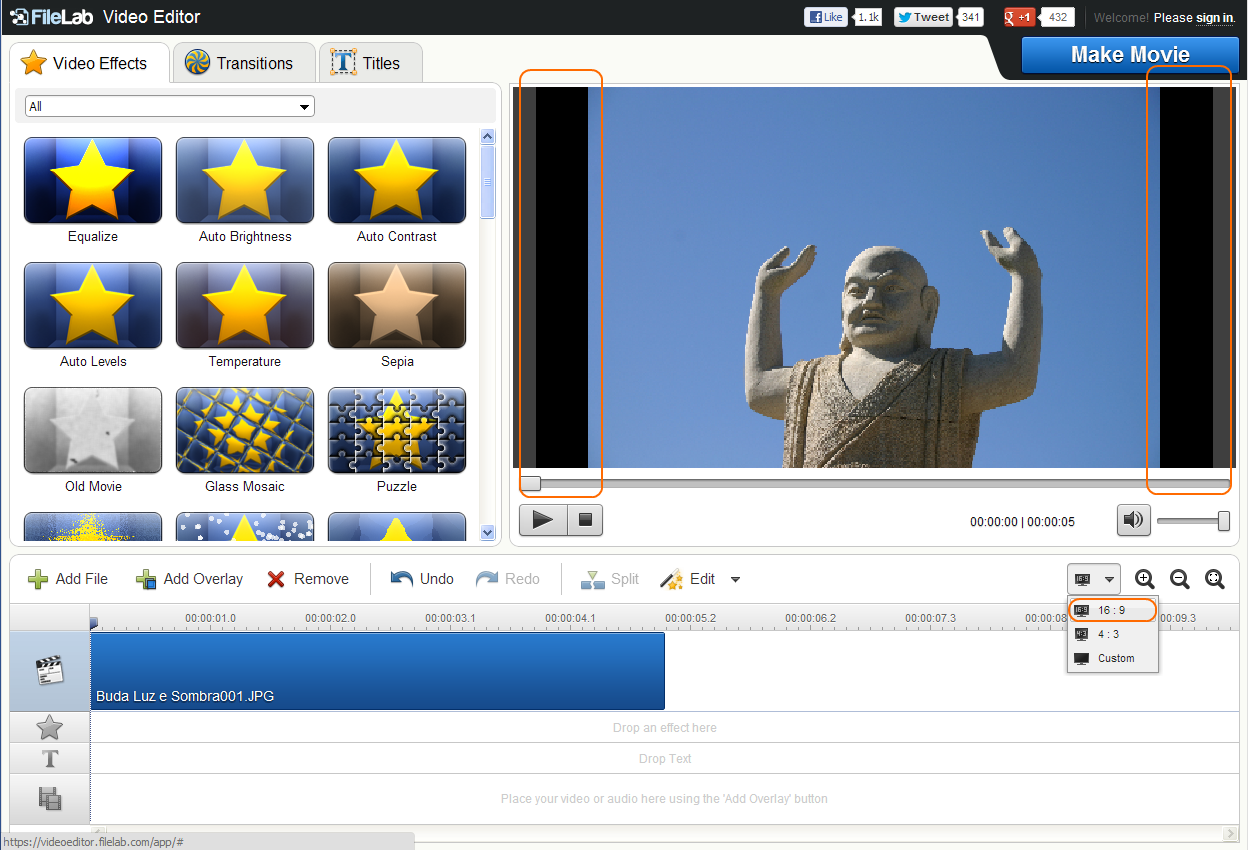Viewport: 1248px width, 850px height.
Task: Click the Redo button
Action: [508, 579]
